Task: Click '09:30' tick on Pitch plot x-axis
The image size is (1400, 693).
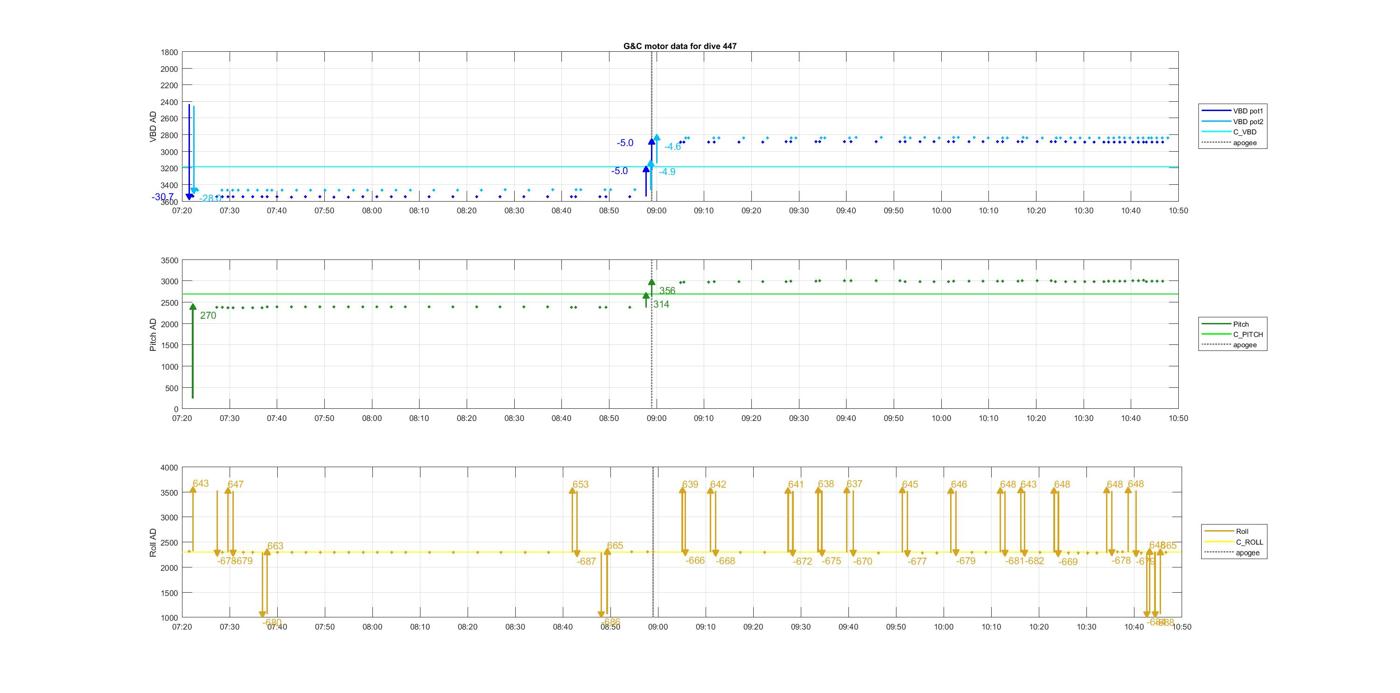Action: pyautogui.click(x=799, y=419)
